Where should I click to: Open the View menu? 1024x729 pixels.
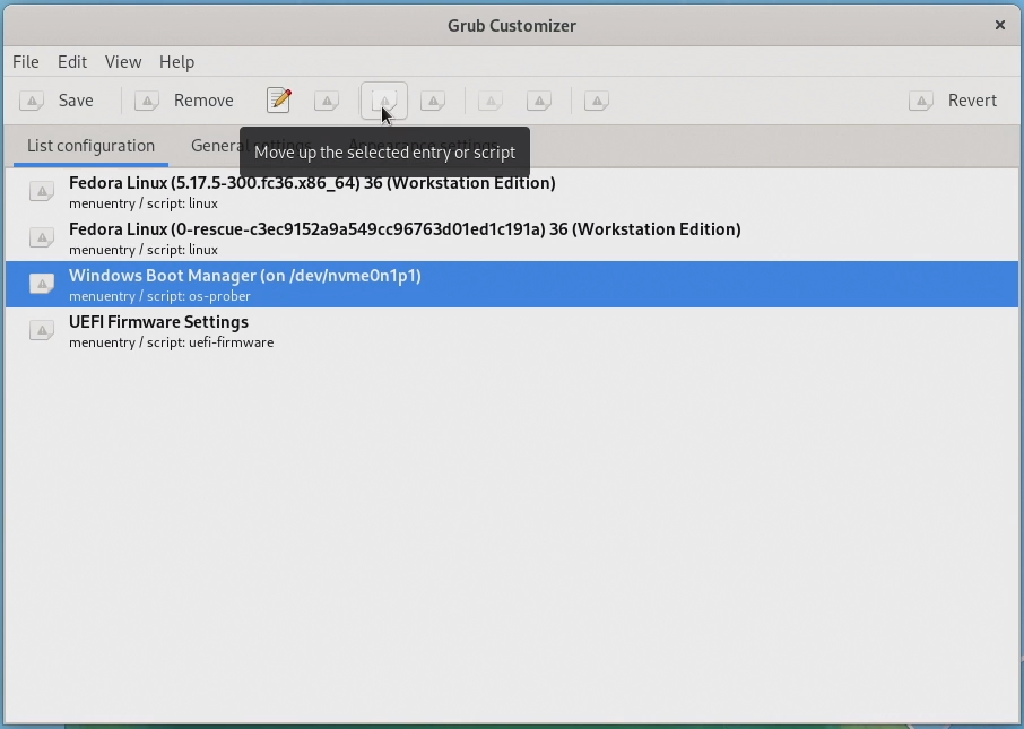[x=122, y=62]
